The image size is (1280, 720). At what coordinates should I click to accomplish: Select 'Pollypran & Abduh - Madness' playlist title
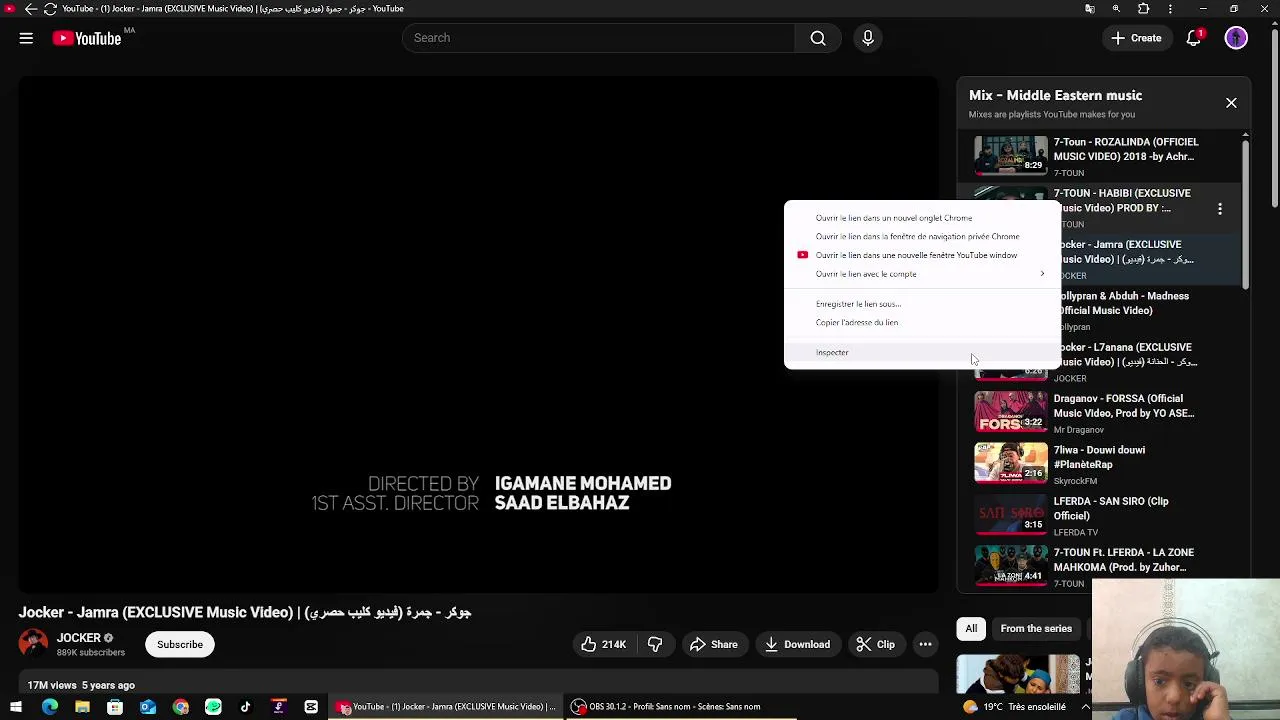pyautogui.click(x=1125, y=303)
